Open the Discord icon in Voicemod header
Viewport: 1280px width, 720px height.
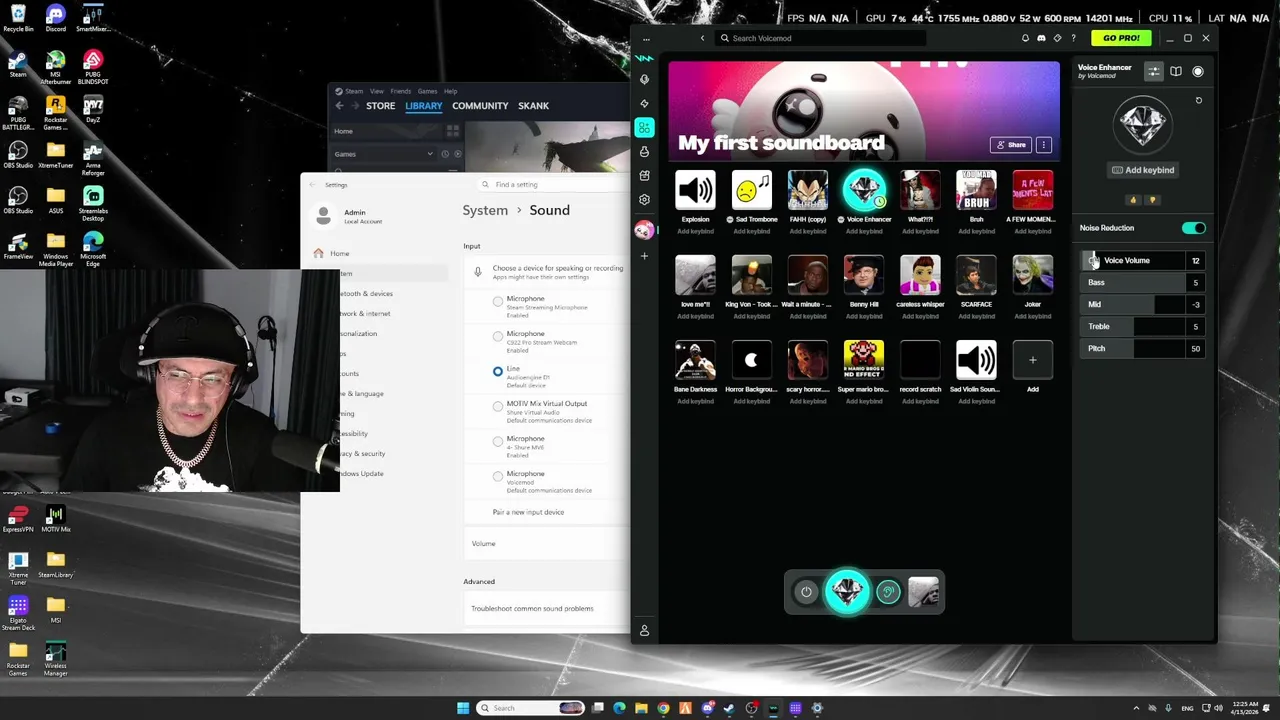tap(1041, 38)
